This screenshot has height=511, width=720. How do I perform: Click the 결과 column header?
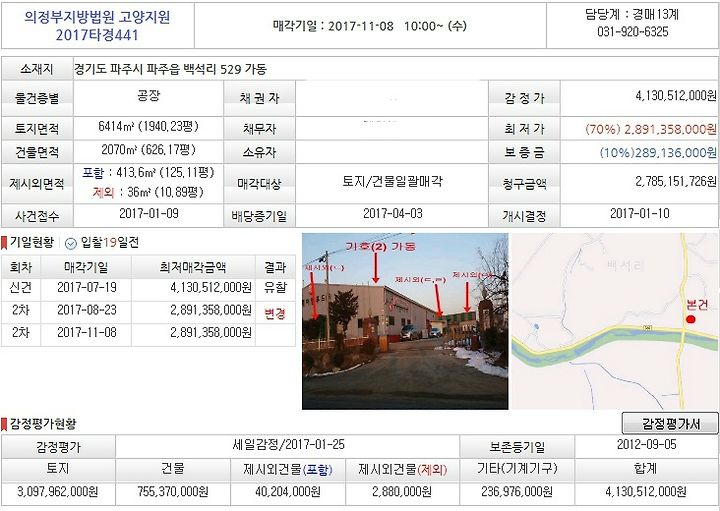[x=275, y=267]
